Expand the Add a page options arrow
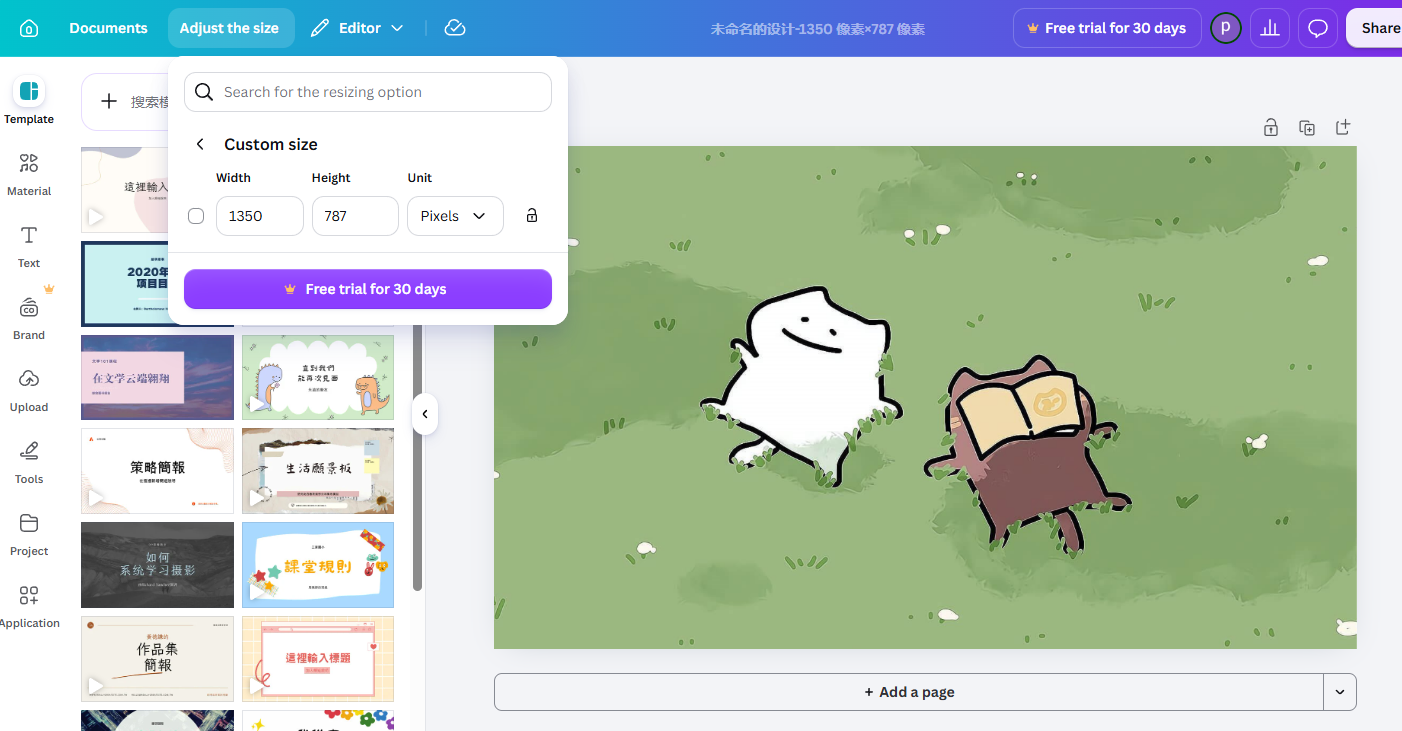The width and height of the screenshot is (1402, 731). pos(1340,692)
